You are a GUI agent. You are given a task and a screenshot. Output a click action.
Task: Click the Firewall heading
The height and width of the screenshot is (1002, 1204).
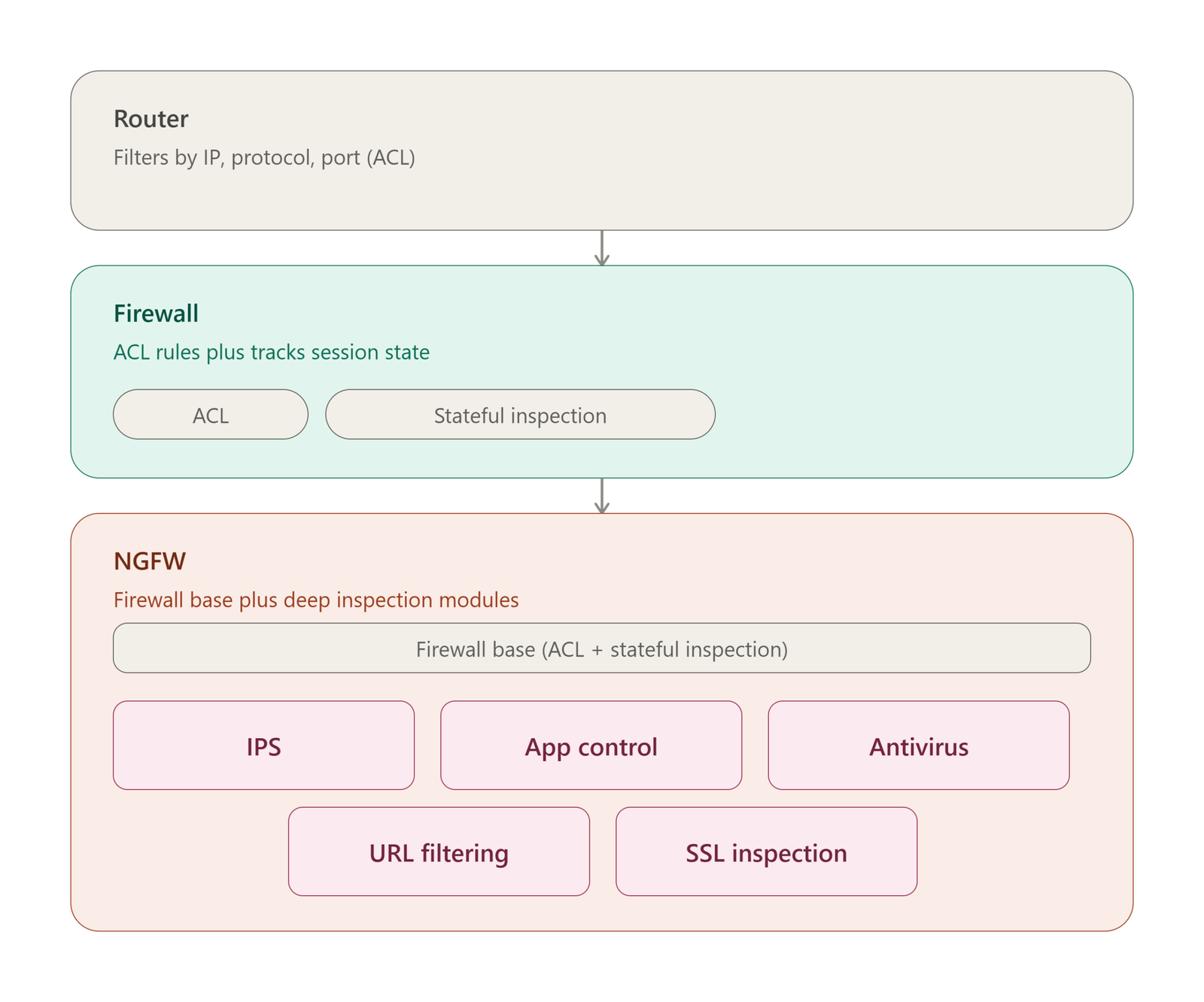156,313
